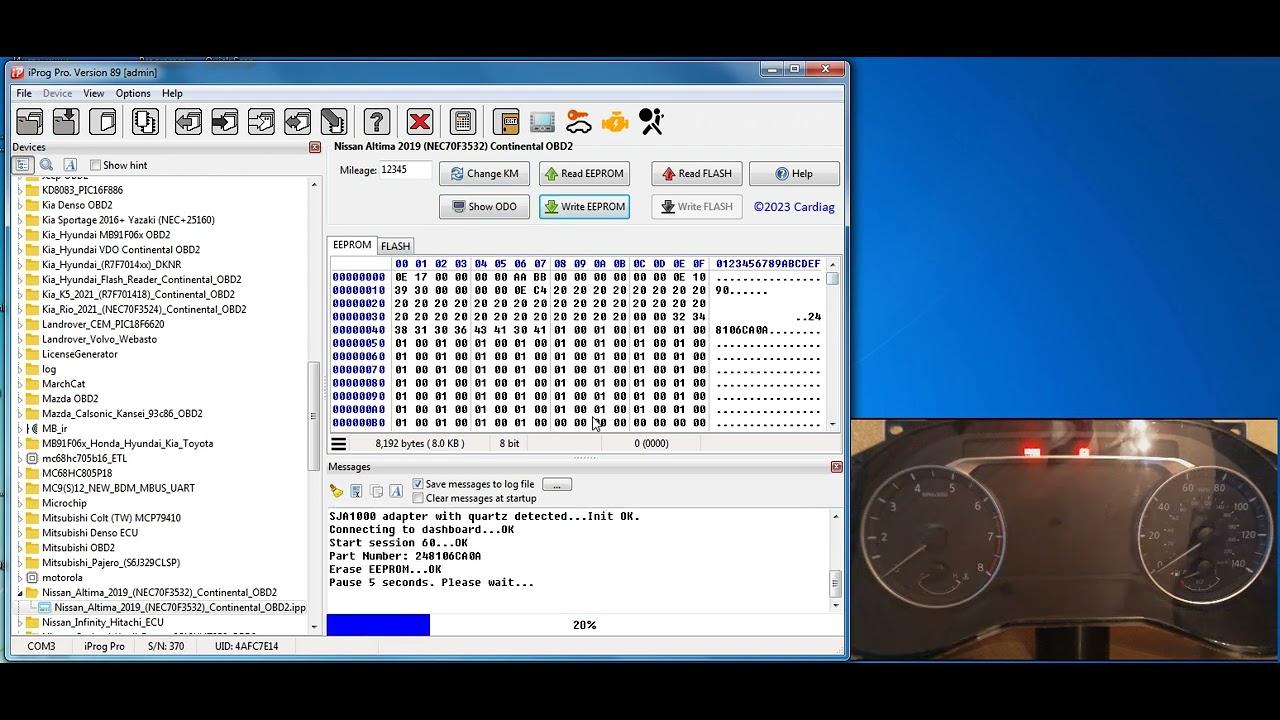Click the chip device toolbar icon

point(145,122)
